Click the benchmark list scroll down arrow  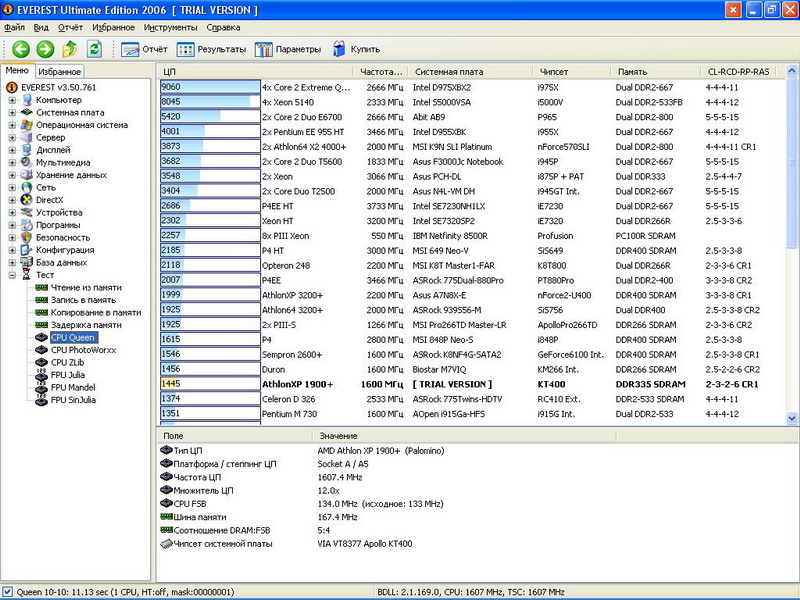point(792,418)
